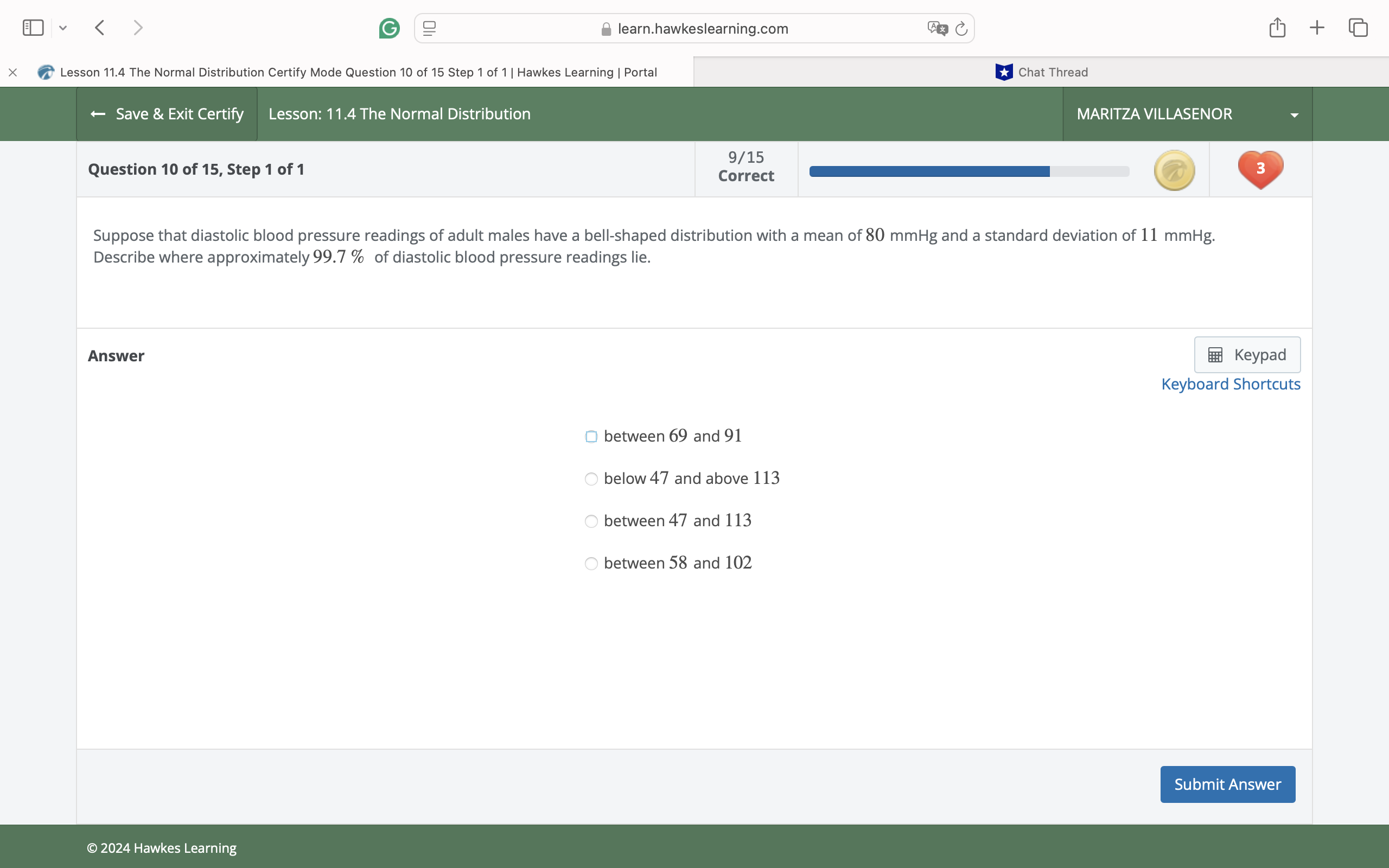Choose 'between 47 and 113' answer
This screenshot has height=868, width=1389.
[x=591, y=521]
